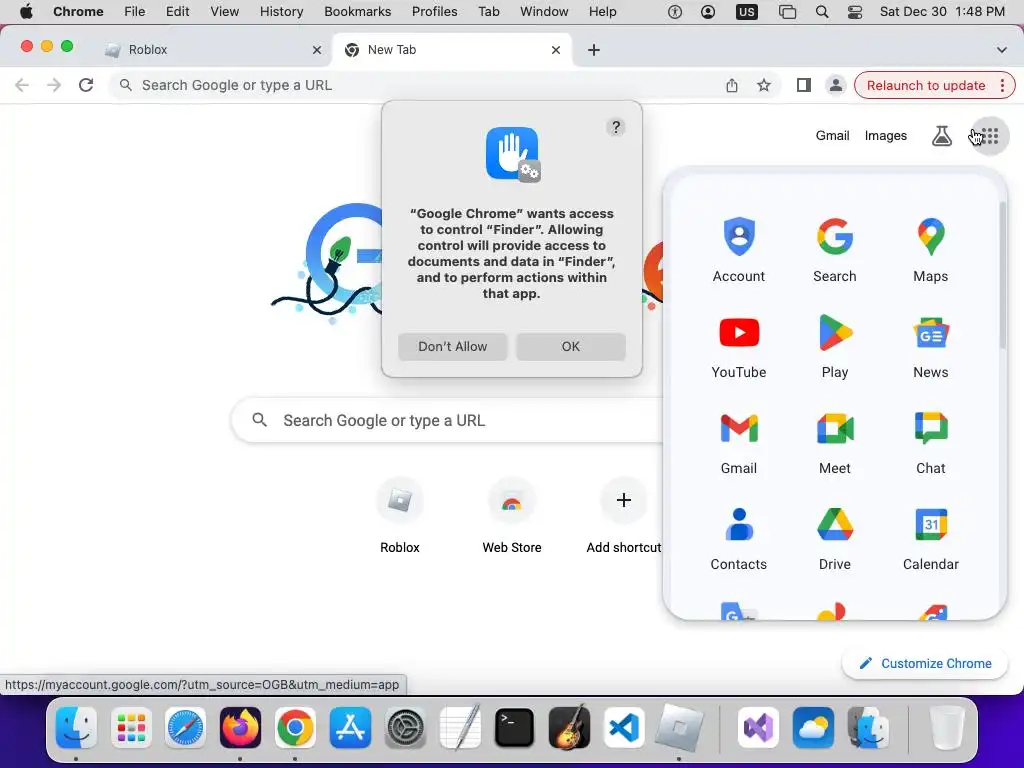Screen dimensions: 1024x768
Task: Open Spotlight search in menu bar
Action: [822, 12]
